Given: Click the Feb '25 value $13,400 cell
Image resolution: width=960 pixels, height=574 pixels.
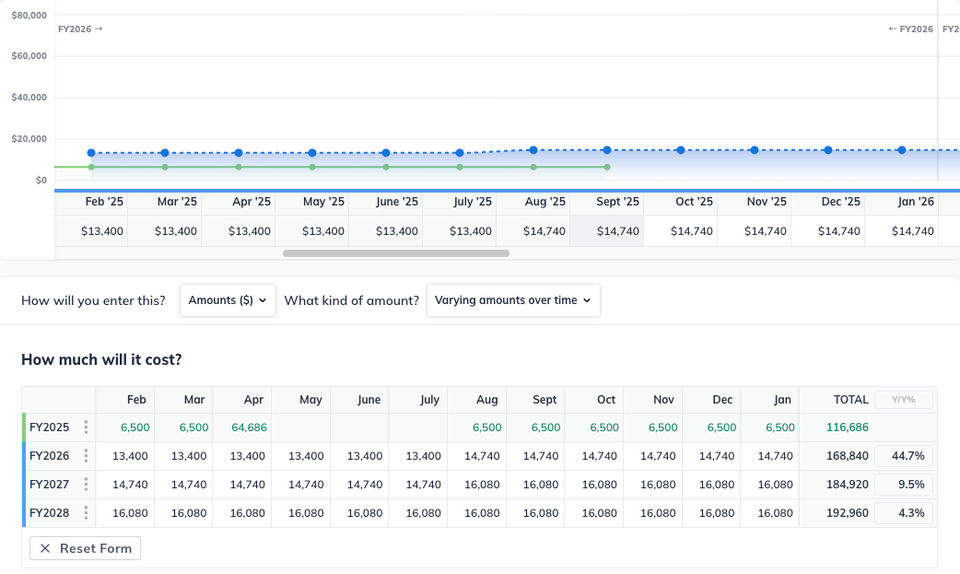Looking at the screenshot, I should pyautogui.click(x=91, y=231).
